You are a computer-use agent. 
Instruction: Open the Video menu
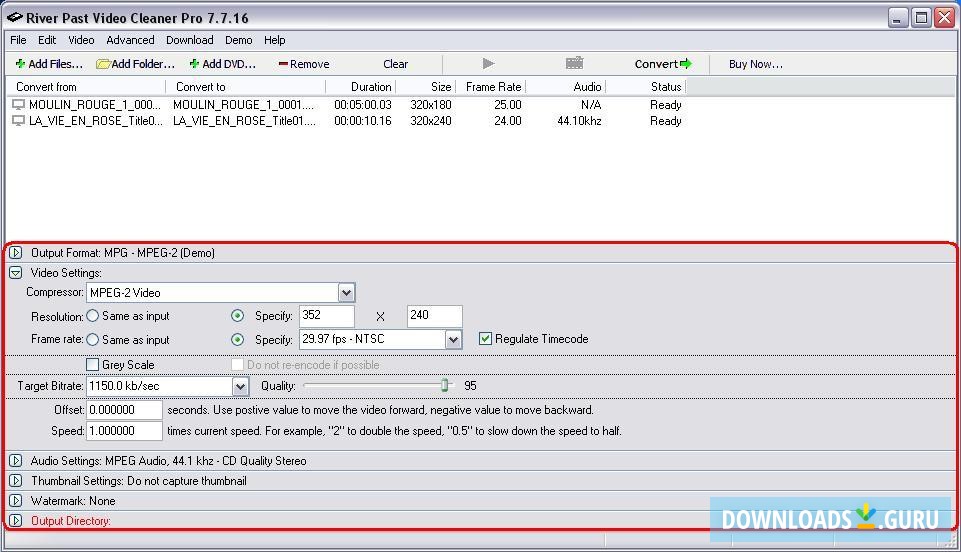click(x=81, y=40)
